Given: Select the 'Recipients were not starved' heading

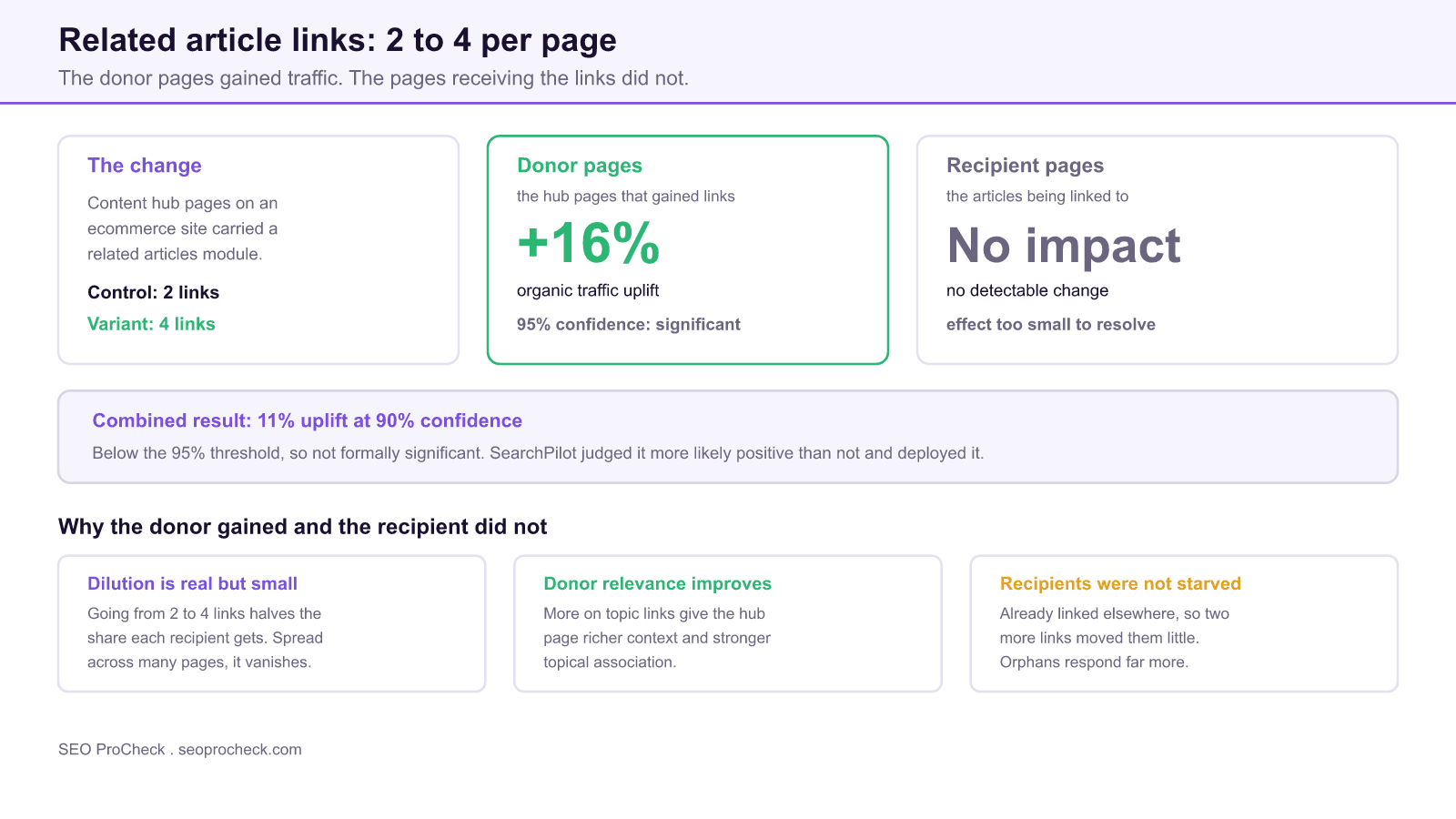Looking at the screenshot, I should [1120, 584].
